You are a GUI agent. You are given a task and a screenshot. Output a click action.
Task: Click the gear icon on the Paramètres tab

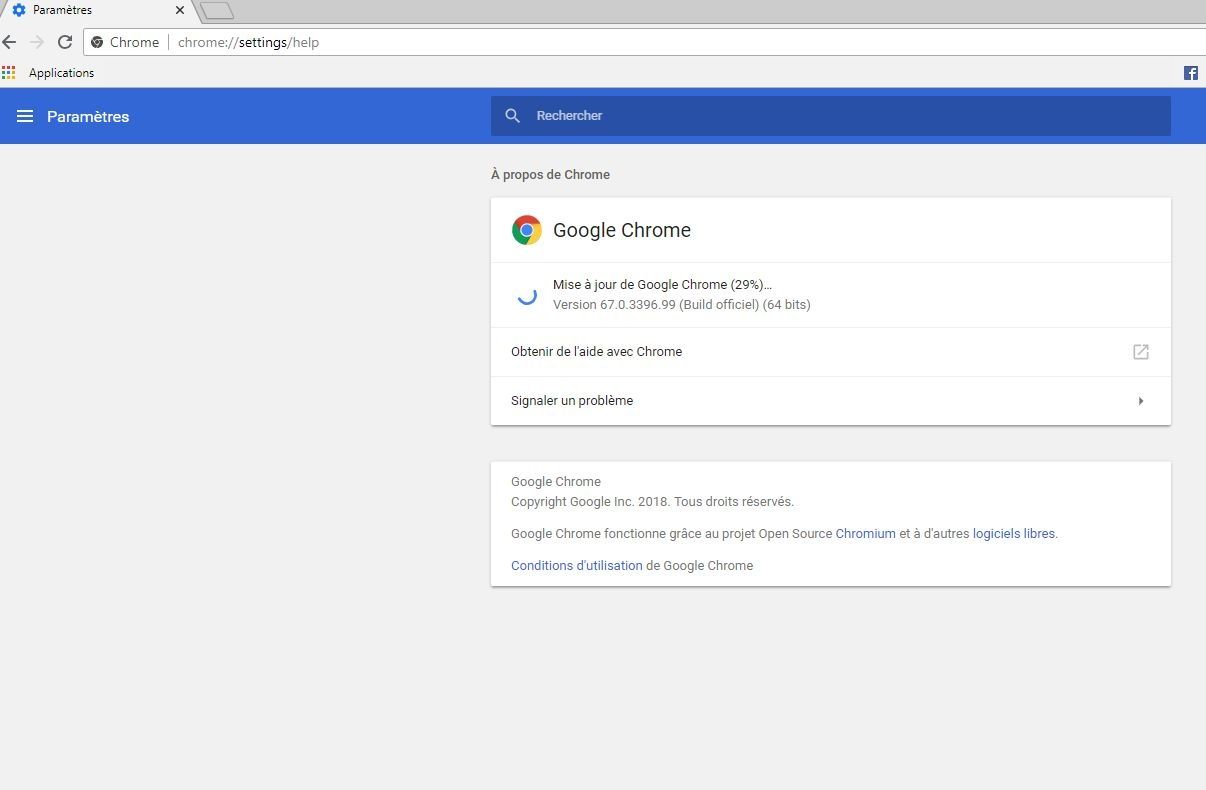pyautogui.click(x=18, y=10)
